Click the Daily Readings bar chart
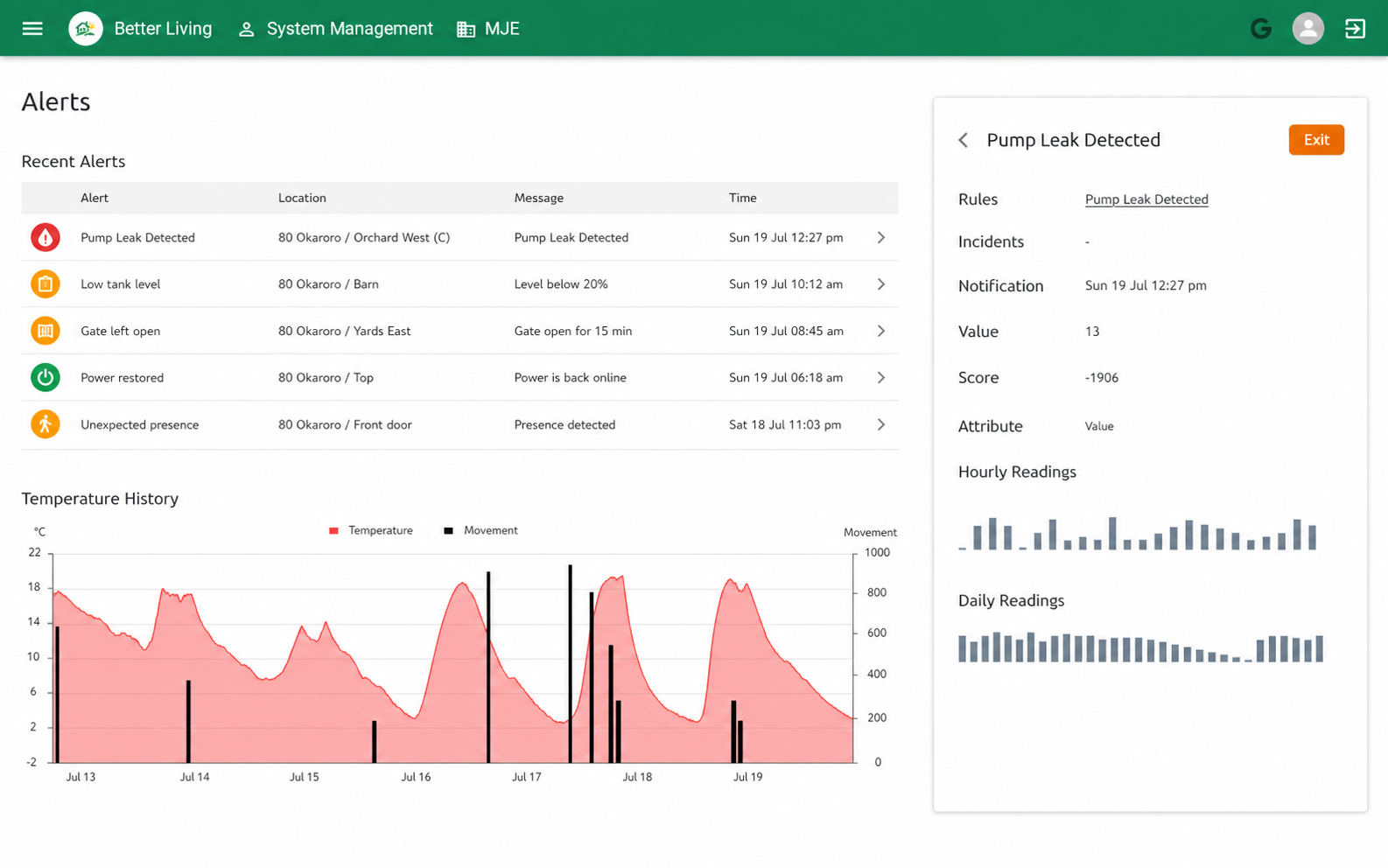The height and width of the screenshot is (868, 1388). (1140, 647)
